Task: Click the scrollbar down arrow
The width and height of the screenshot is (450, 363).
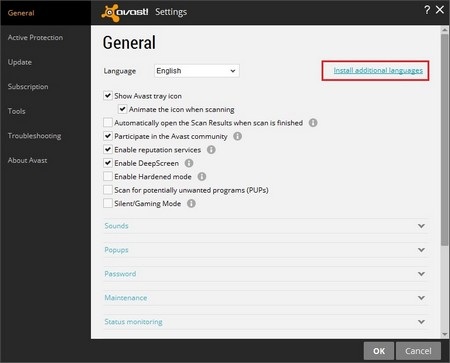Action: (x=444, y=334)
